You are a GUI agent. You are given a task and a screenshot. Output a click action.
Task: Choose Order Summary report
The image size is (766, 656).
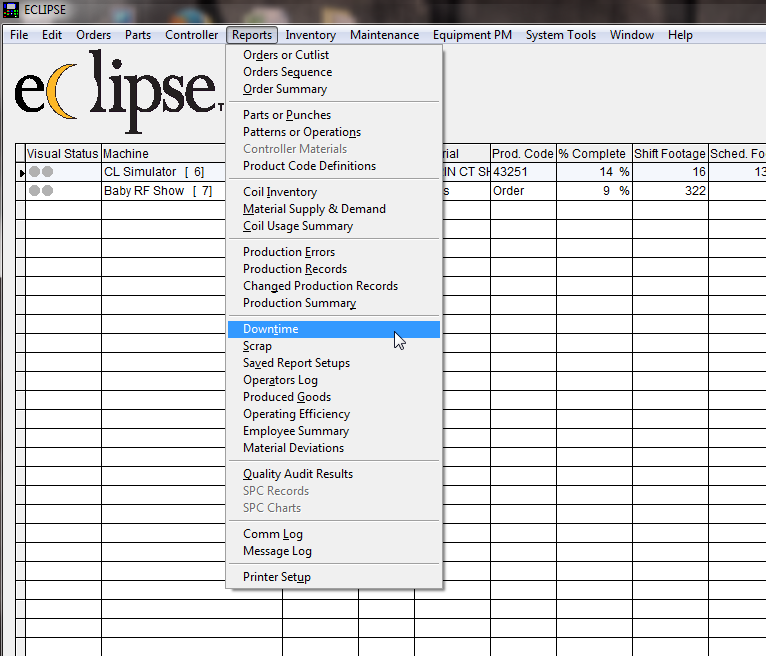334,89
